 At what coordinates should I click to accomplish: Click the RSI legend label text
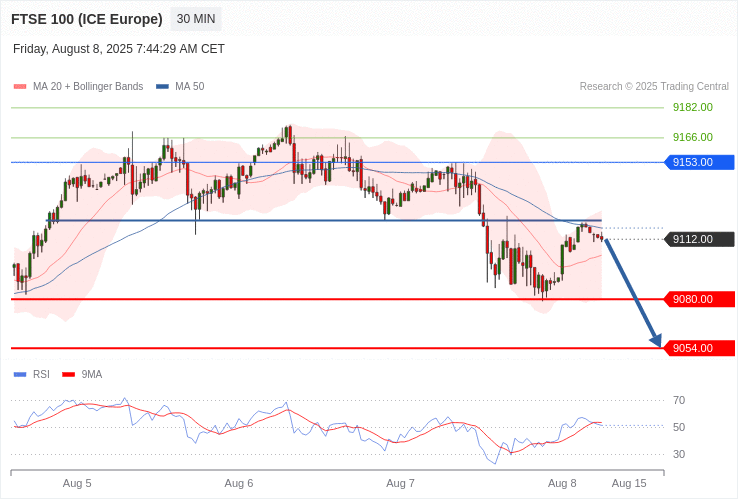41,375
